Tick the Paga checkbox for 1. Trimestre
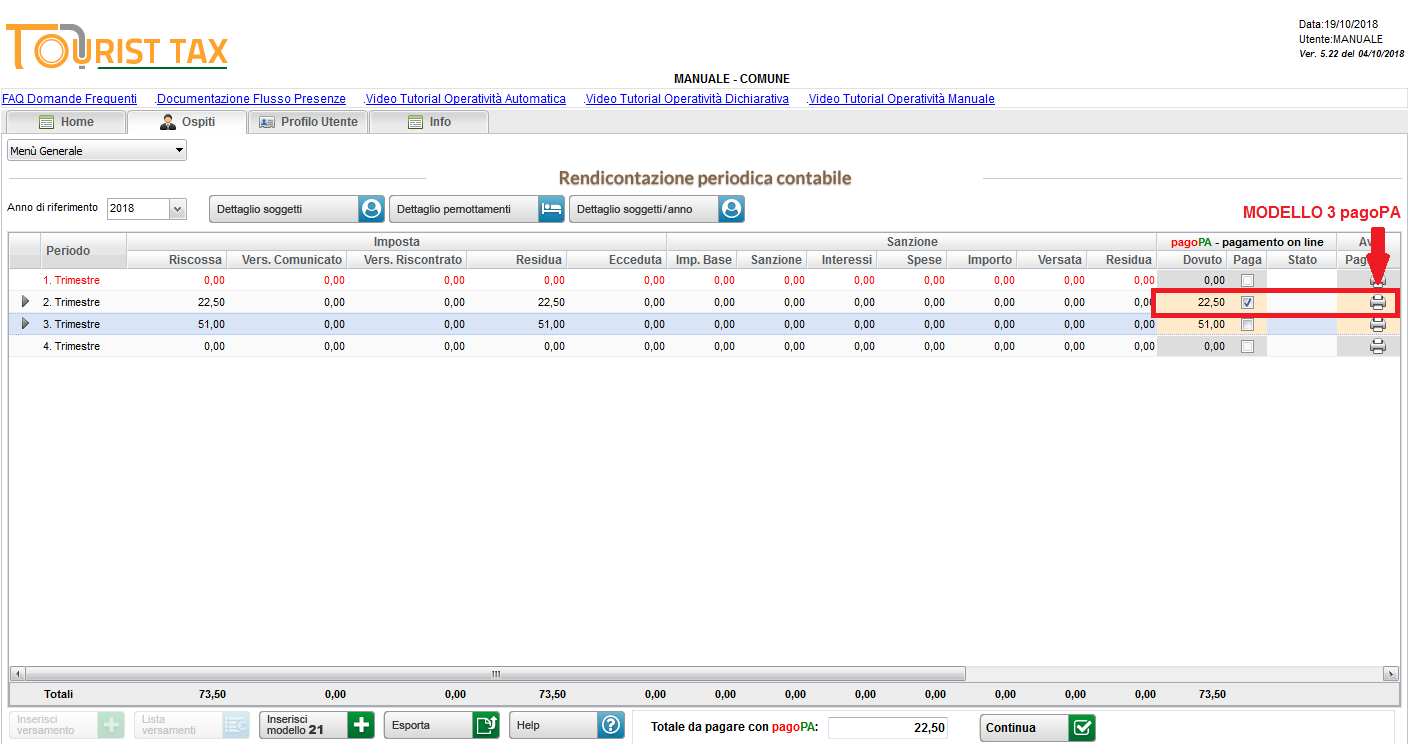 (x=1247, y=281)
